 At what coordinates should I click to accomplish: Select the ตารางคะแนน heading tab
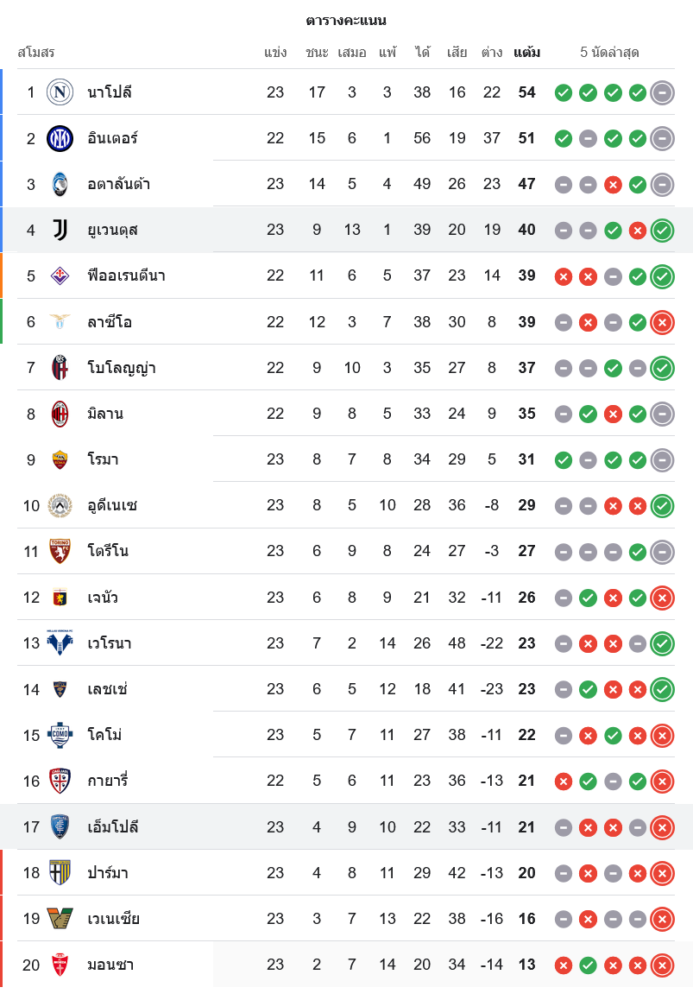click(346, 20)
